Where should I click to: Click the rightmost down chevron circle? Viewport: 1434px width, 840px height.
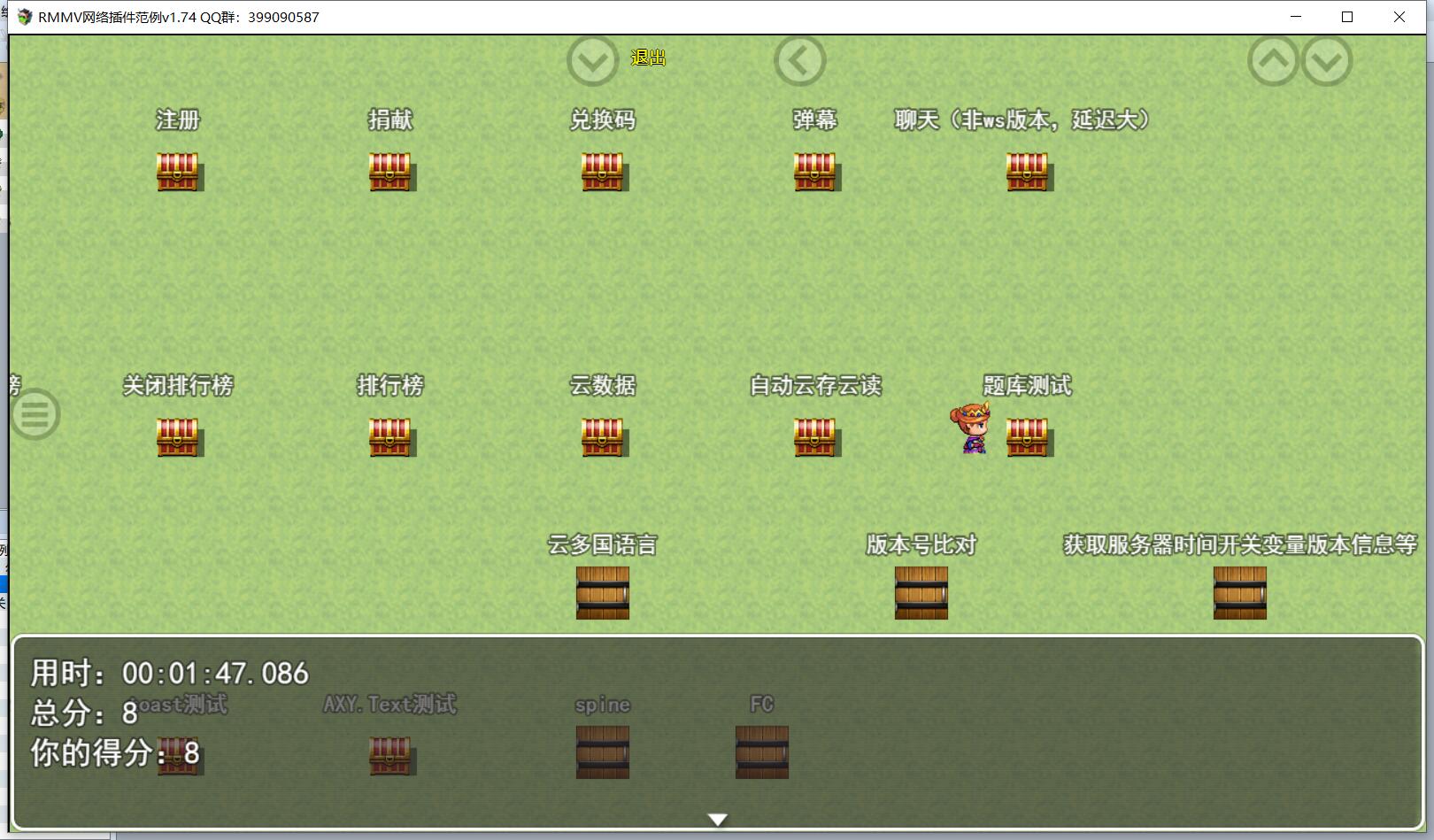[x=1327, y=60]
